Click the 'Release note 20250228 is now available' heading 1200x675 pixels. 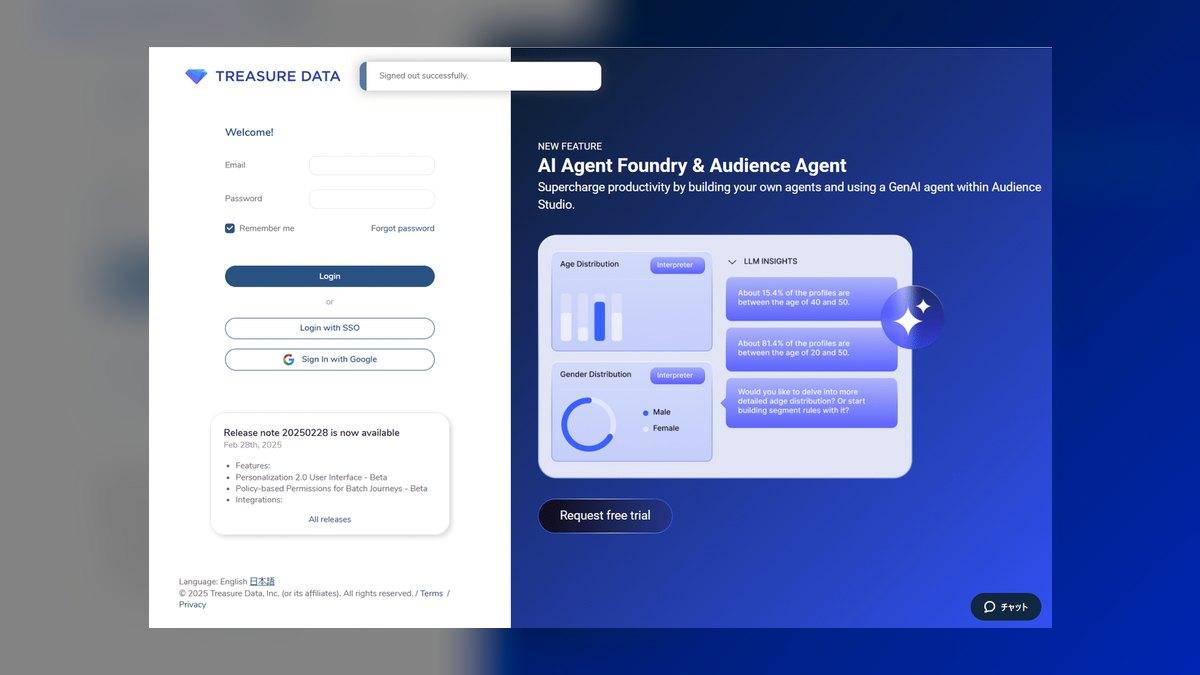(x=312, y=433)
